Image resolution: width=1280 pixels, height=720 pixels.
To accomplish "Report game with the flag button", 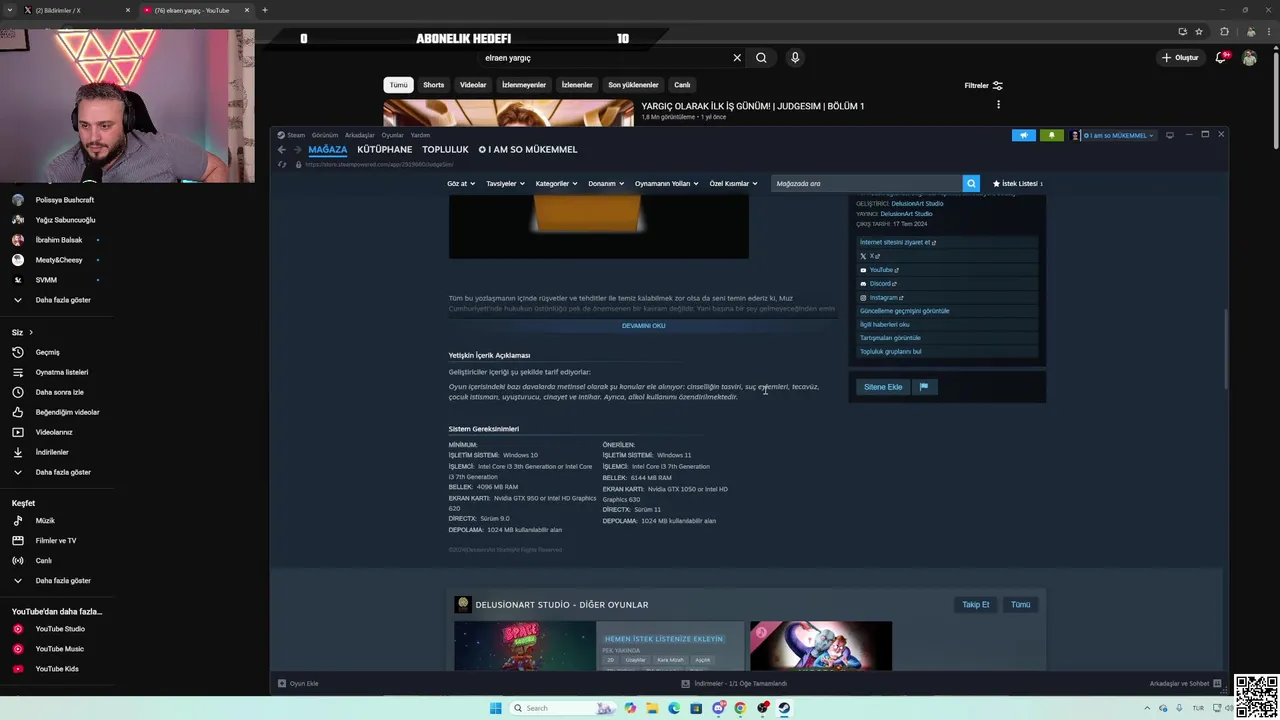I will point(924,387).
